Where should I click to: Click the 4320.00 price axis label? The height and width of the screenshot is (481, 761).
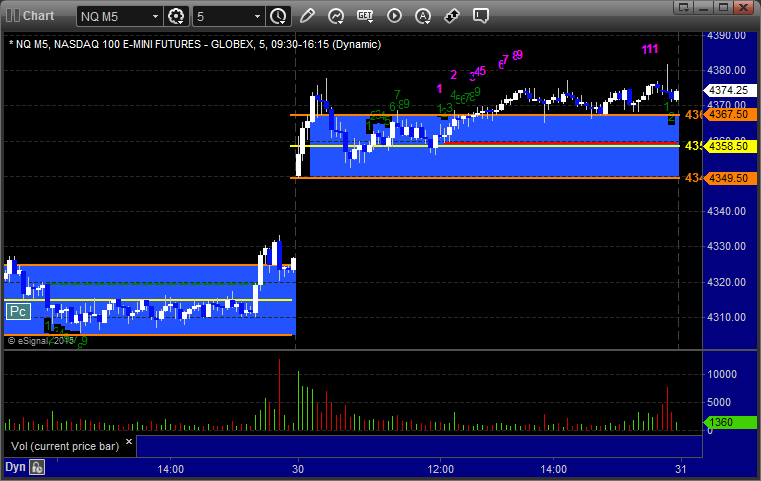point(727,282)
